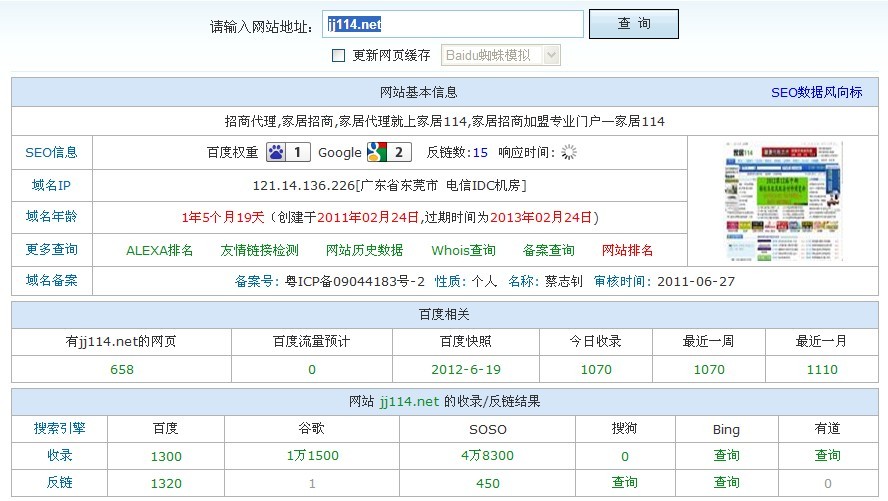
Task: Open the Baidu snapshot date 2012-6-19
Action: [x=466, y=370]
